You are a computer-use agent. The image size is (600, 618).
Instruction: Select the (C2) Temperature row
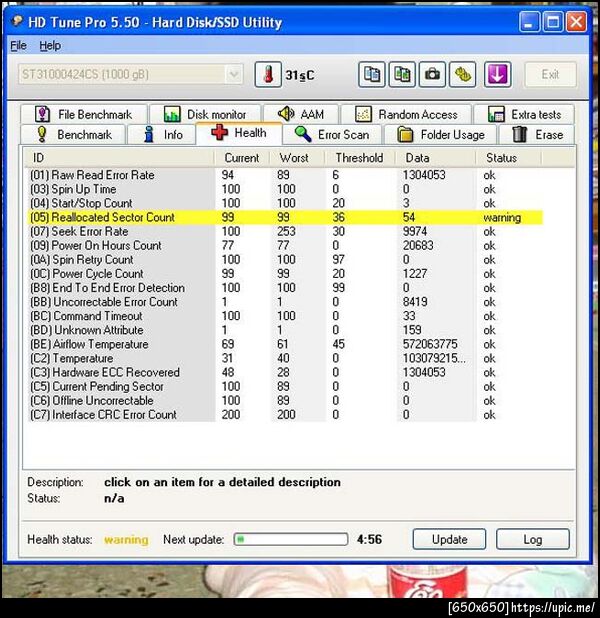[x=285, y=358]
